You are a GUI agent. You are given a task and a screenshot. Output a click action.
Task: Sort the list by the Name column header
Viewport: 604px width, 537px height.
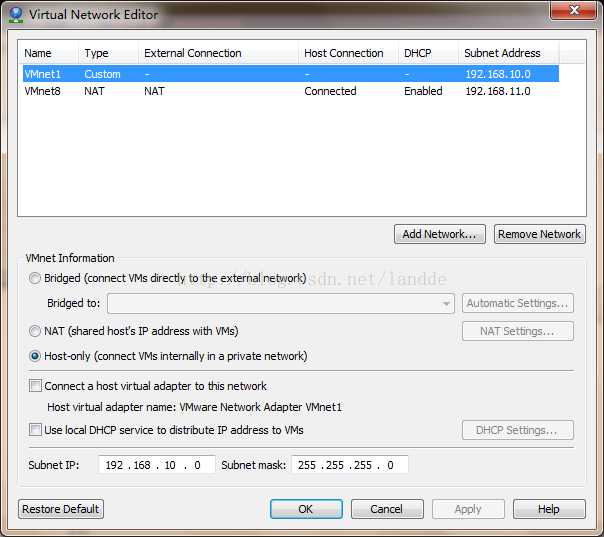click(48, 53)
